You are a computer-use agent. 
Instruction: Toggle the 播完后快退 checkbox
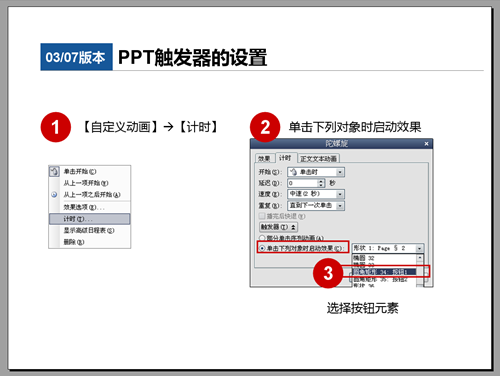(x=262, y=216)
